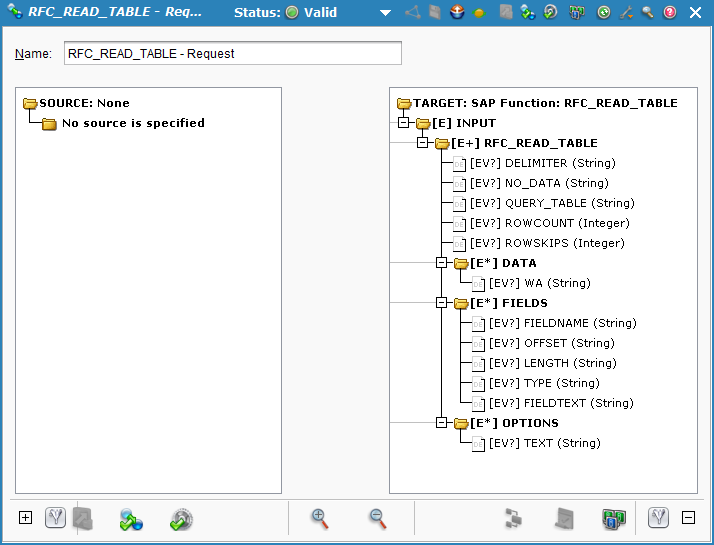Collapse the OPTIONS element node

coord(442,423)
